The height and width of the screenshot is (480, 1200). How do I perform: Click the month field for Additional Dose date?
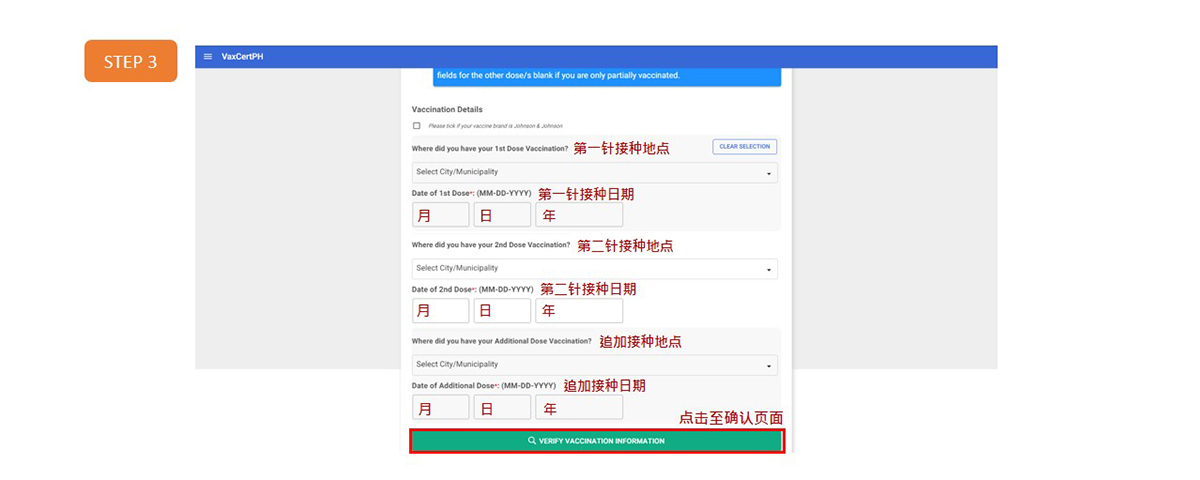(440, 408)
